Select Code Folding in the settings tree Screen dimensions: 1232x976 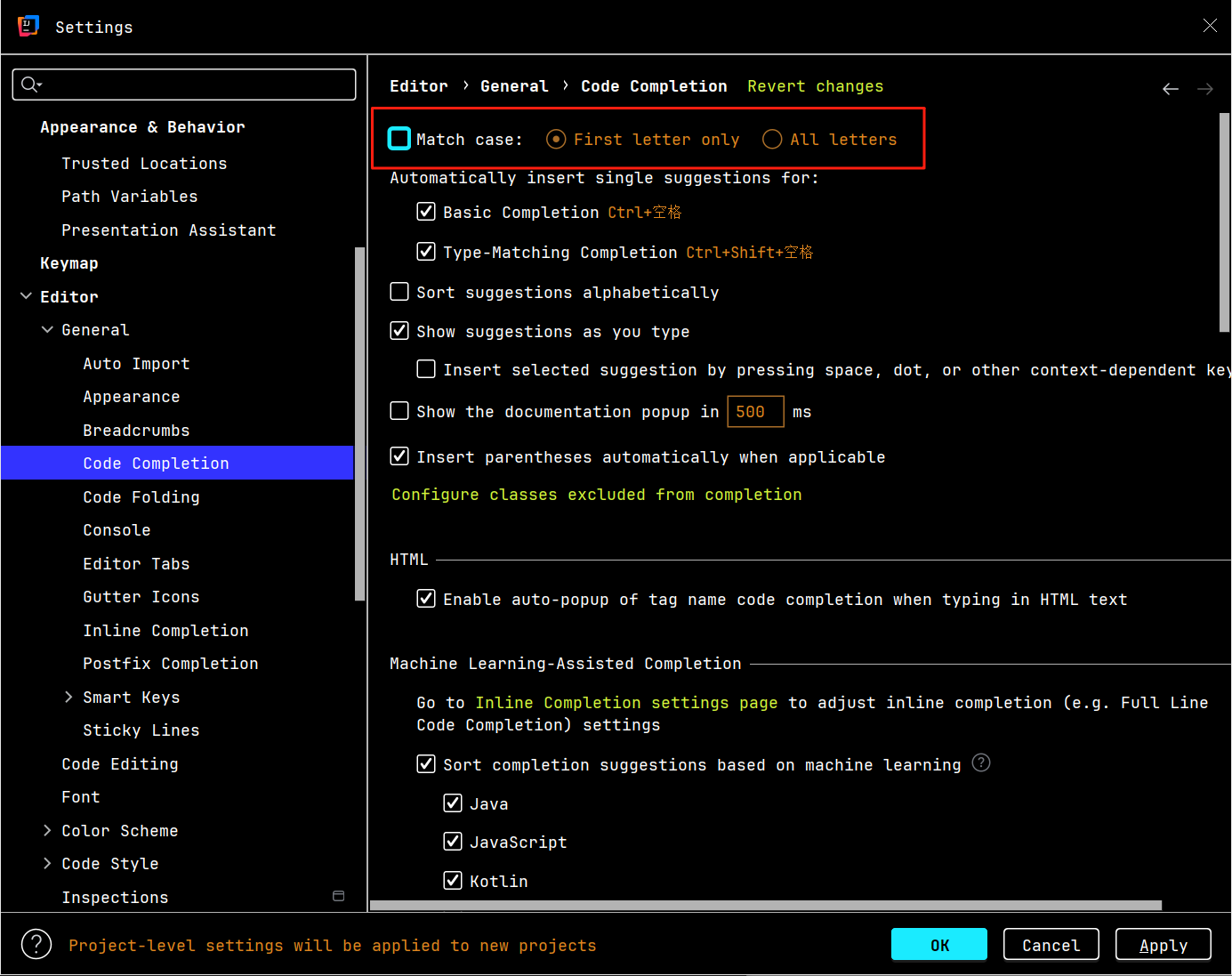[141, 496]
